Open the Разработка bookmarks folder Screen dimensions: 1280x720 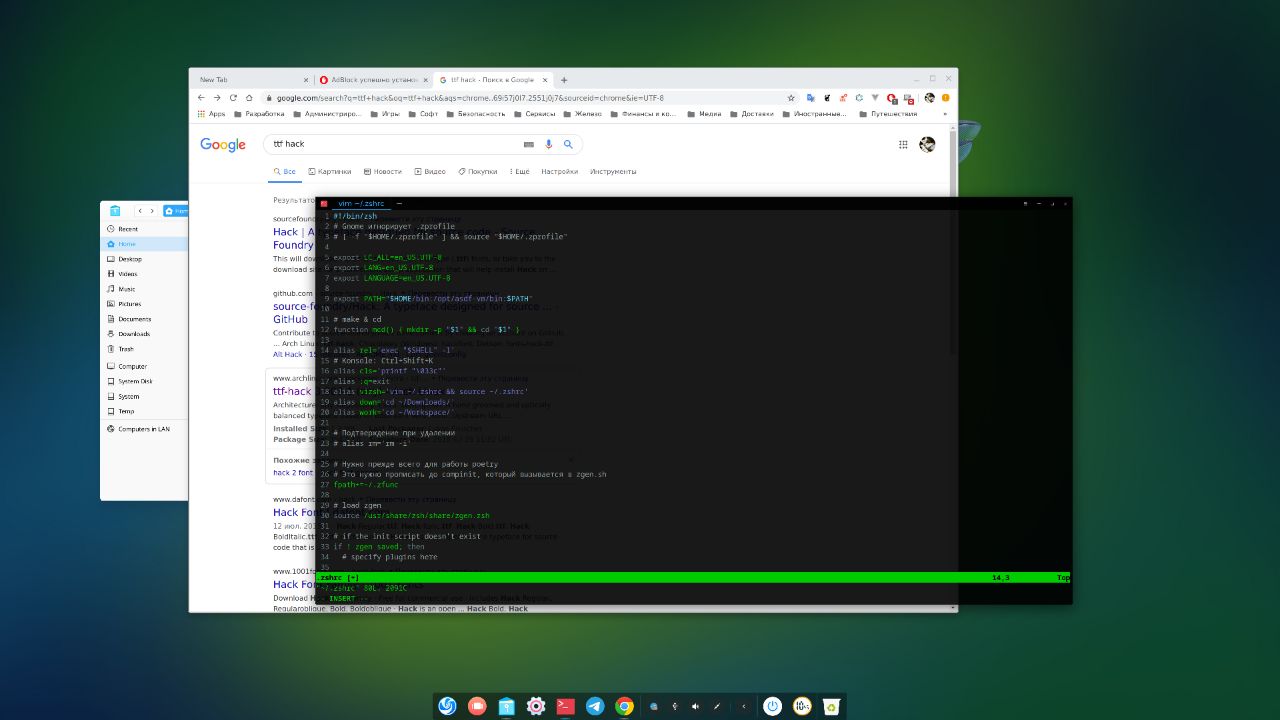pyautogui.click(x=259, y=114)
